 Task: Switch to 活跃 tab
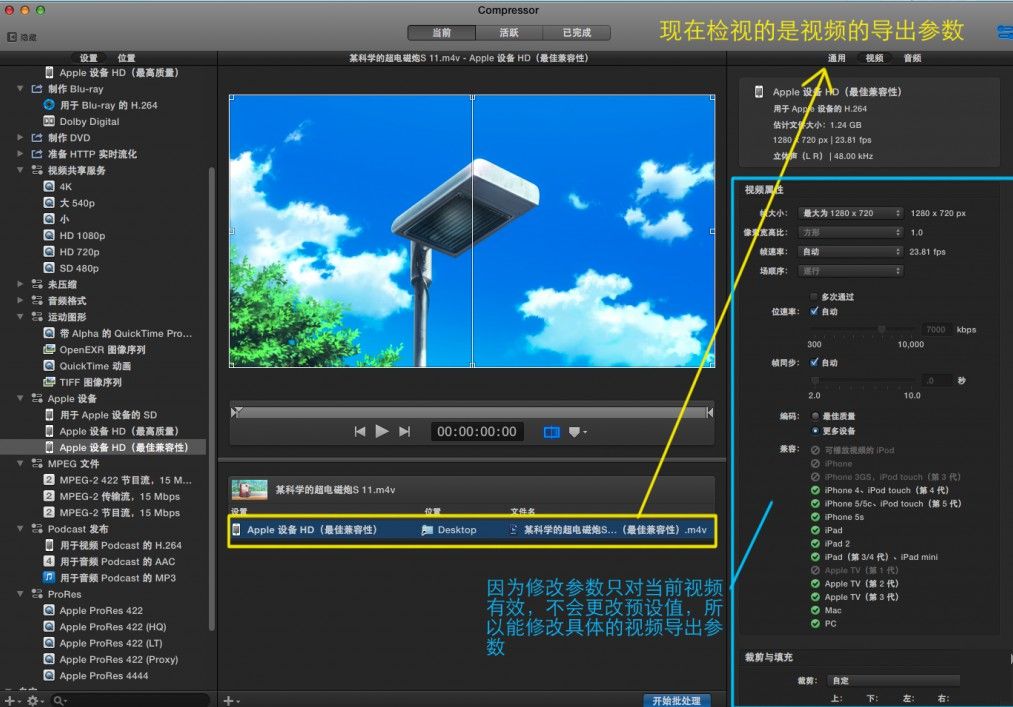coord(509,32)
